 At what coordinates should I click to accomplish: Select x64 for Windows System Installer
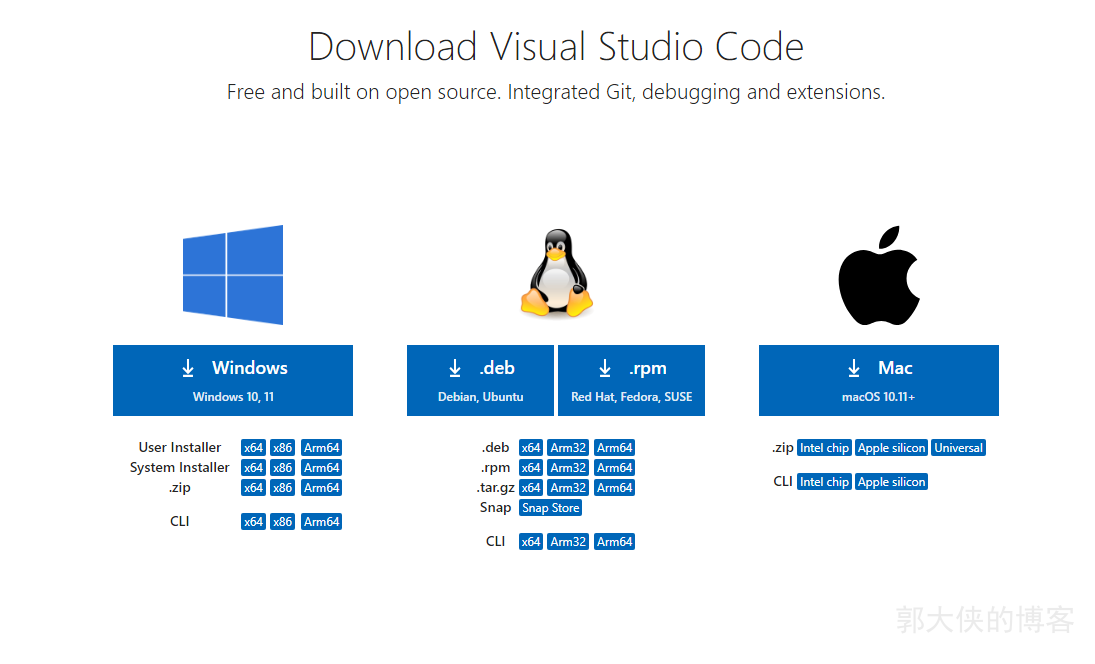pos(253,468)
